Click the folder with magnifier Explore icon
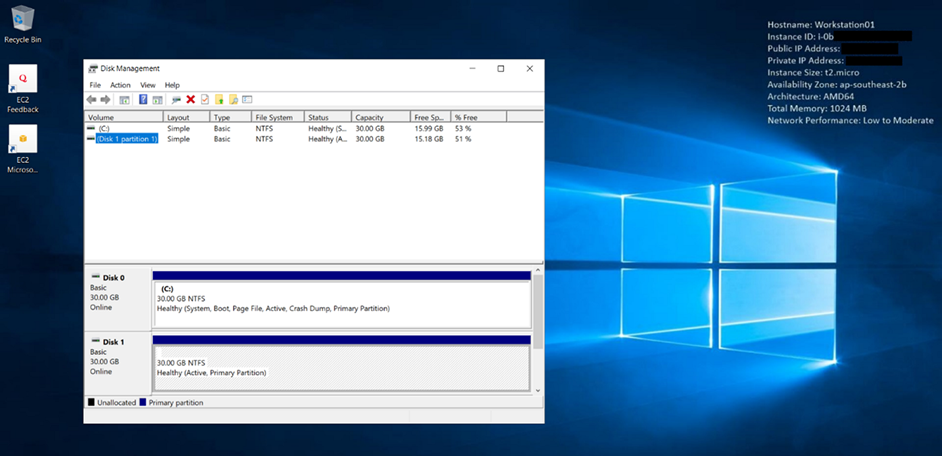The image size is (942, 456). pos(234,100)
